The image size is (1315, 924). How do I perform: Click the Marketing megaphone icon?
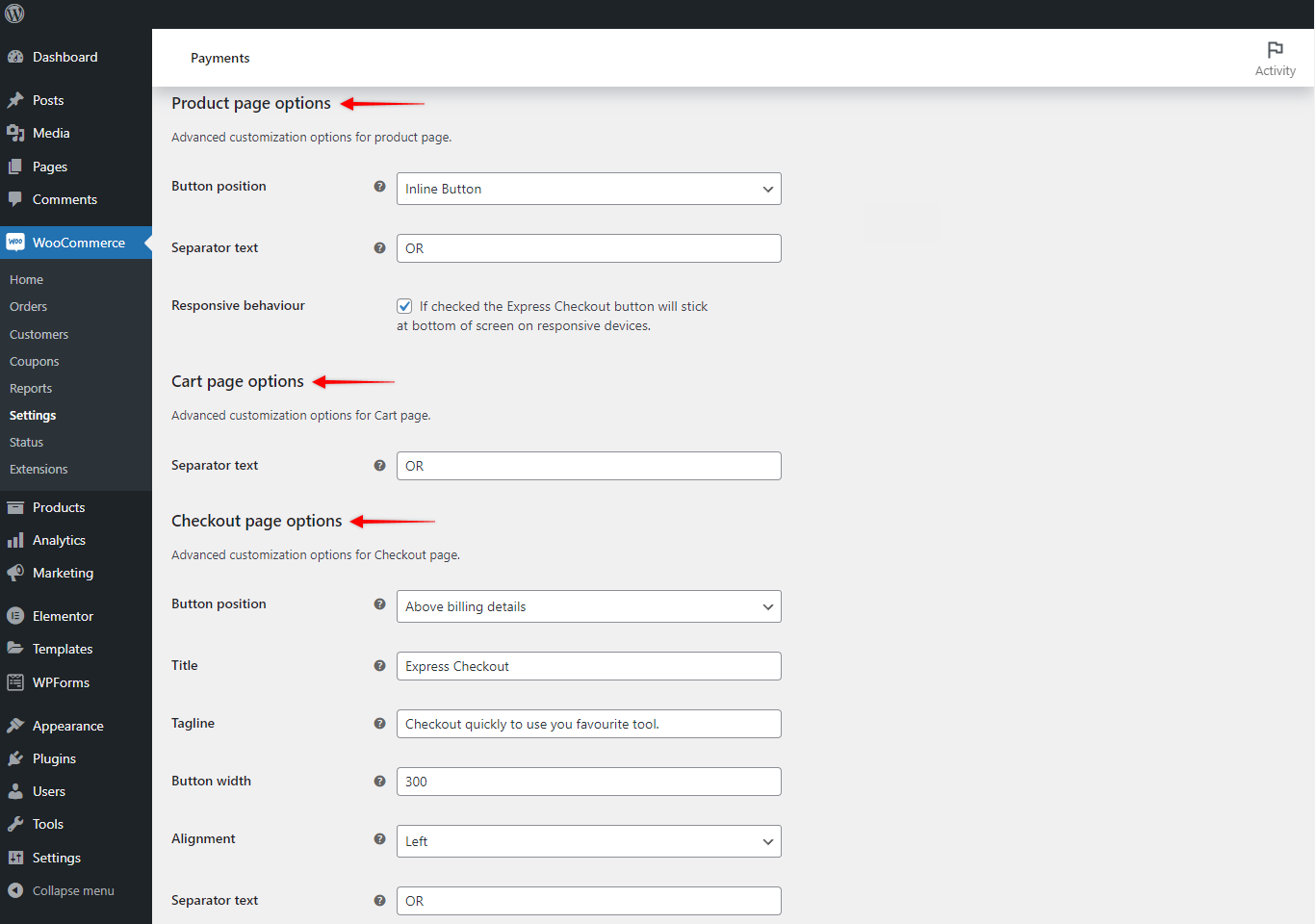click(x=15, y=573)
